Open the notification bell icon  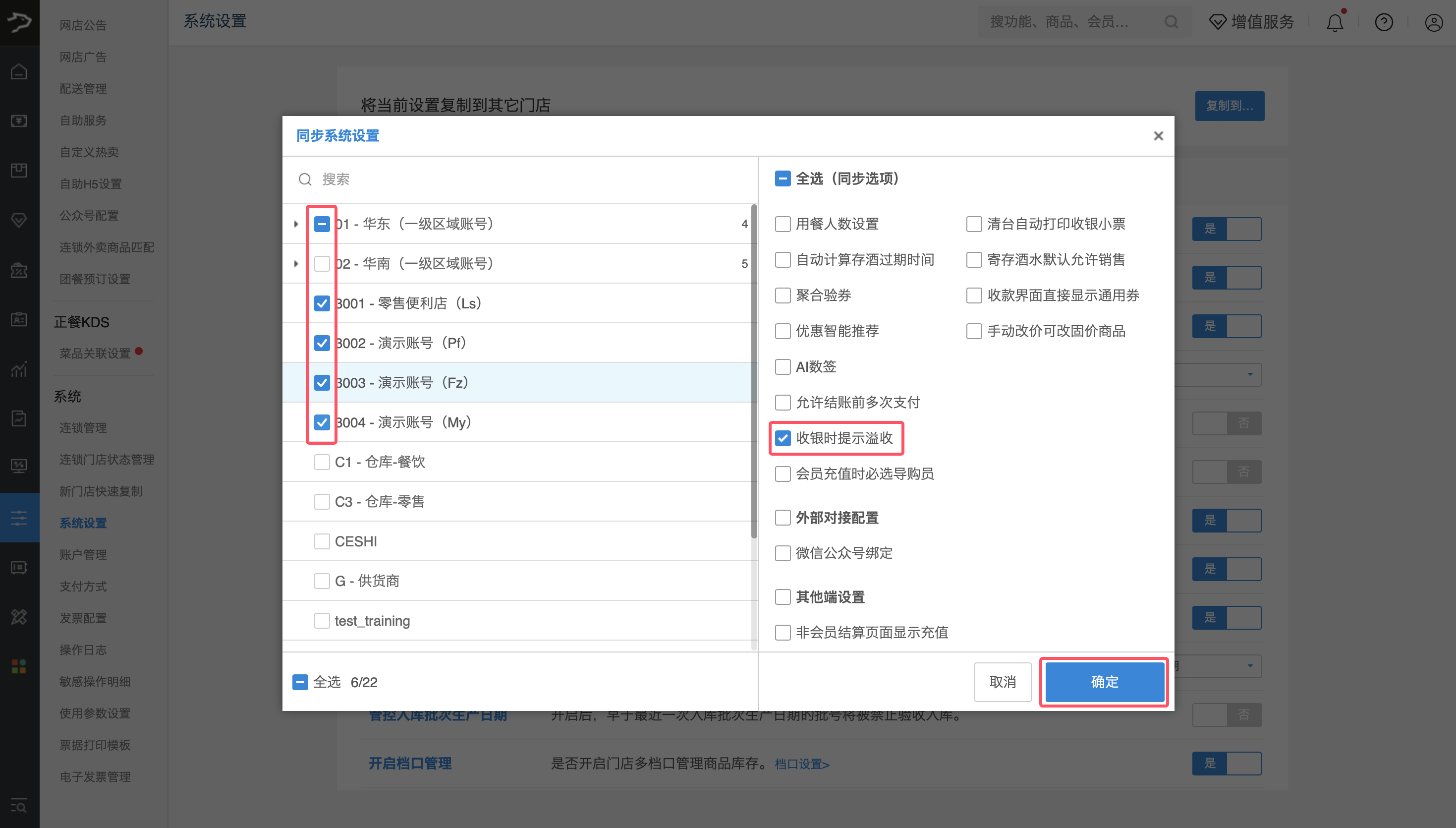1335,22
